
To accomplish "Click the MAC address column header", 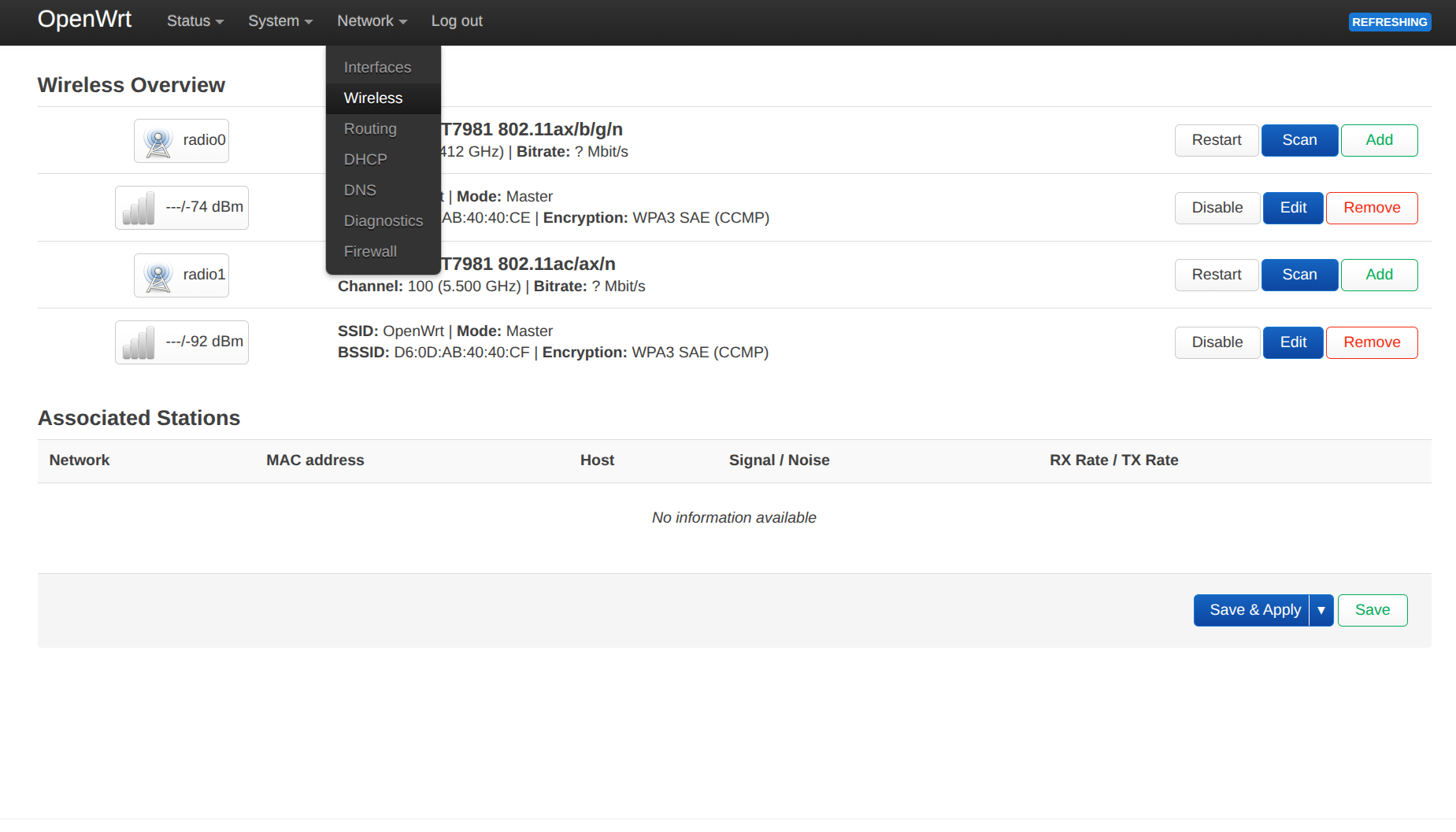I will pos(315,460).
